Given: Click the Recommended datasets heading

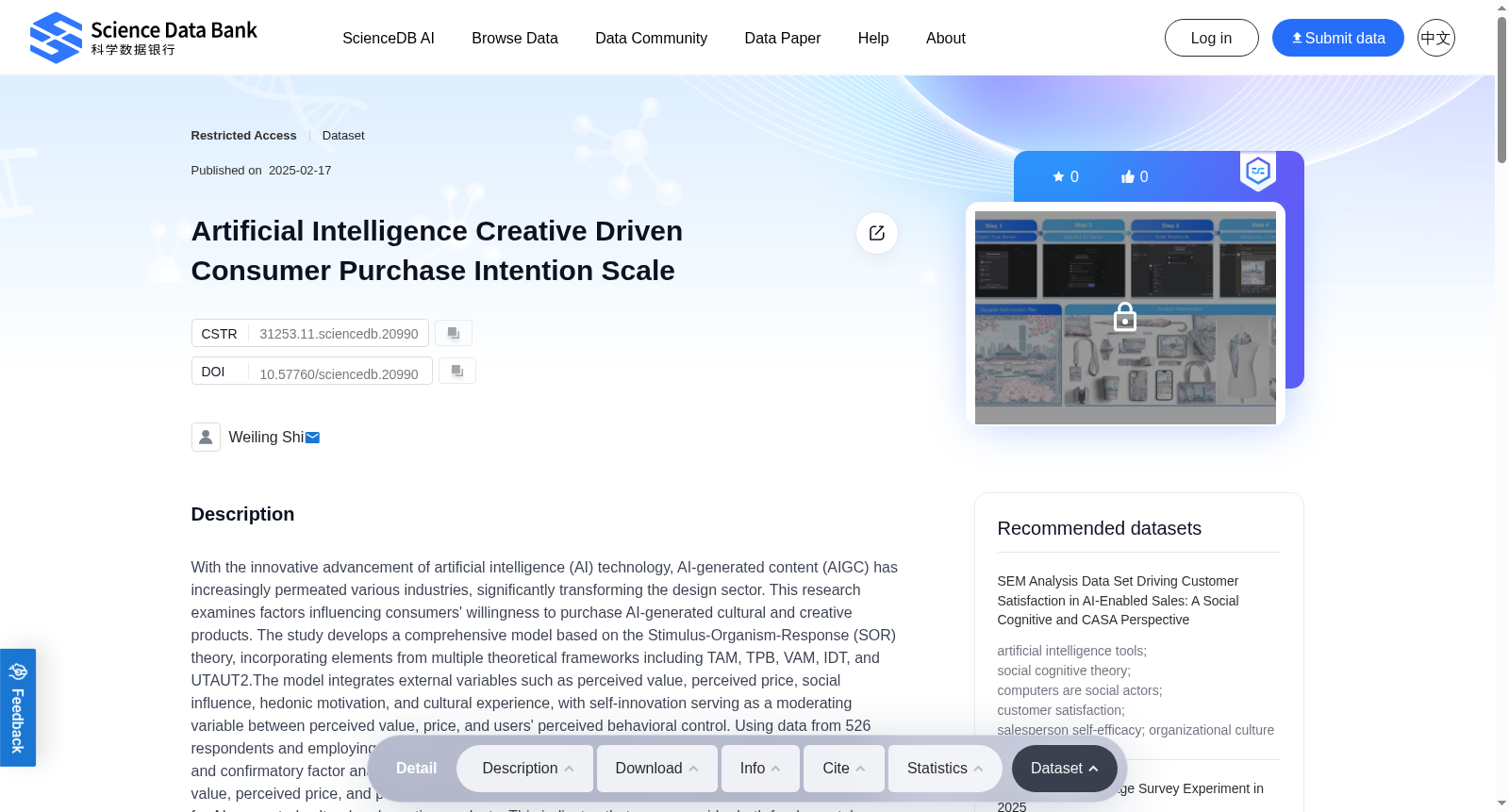Looking at the screenshot, I should 1100,528.
